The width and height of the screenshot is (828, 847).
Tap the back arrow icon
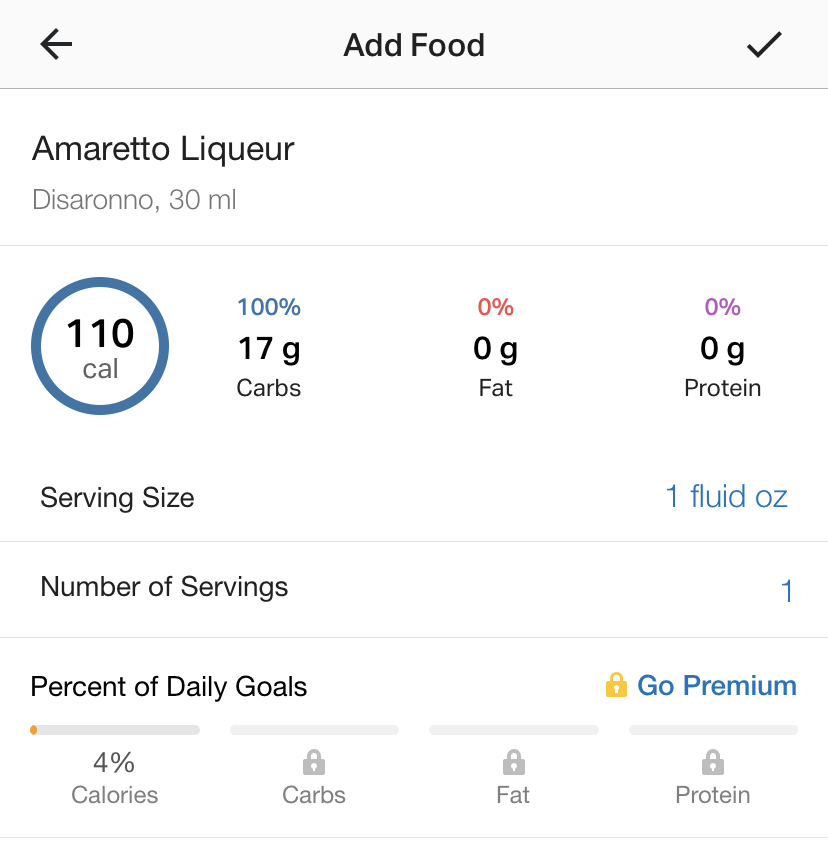pyautogui.click(x=56, y=45)
